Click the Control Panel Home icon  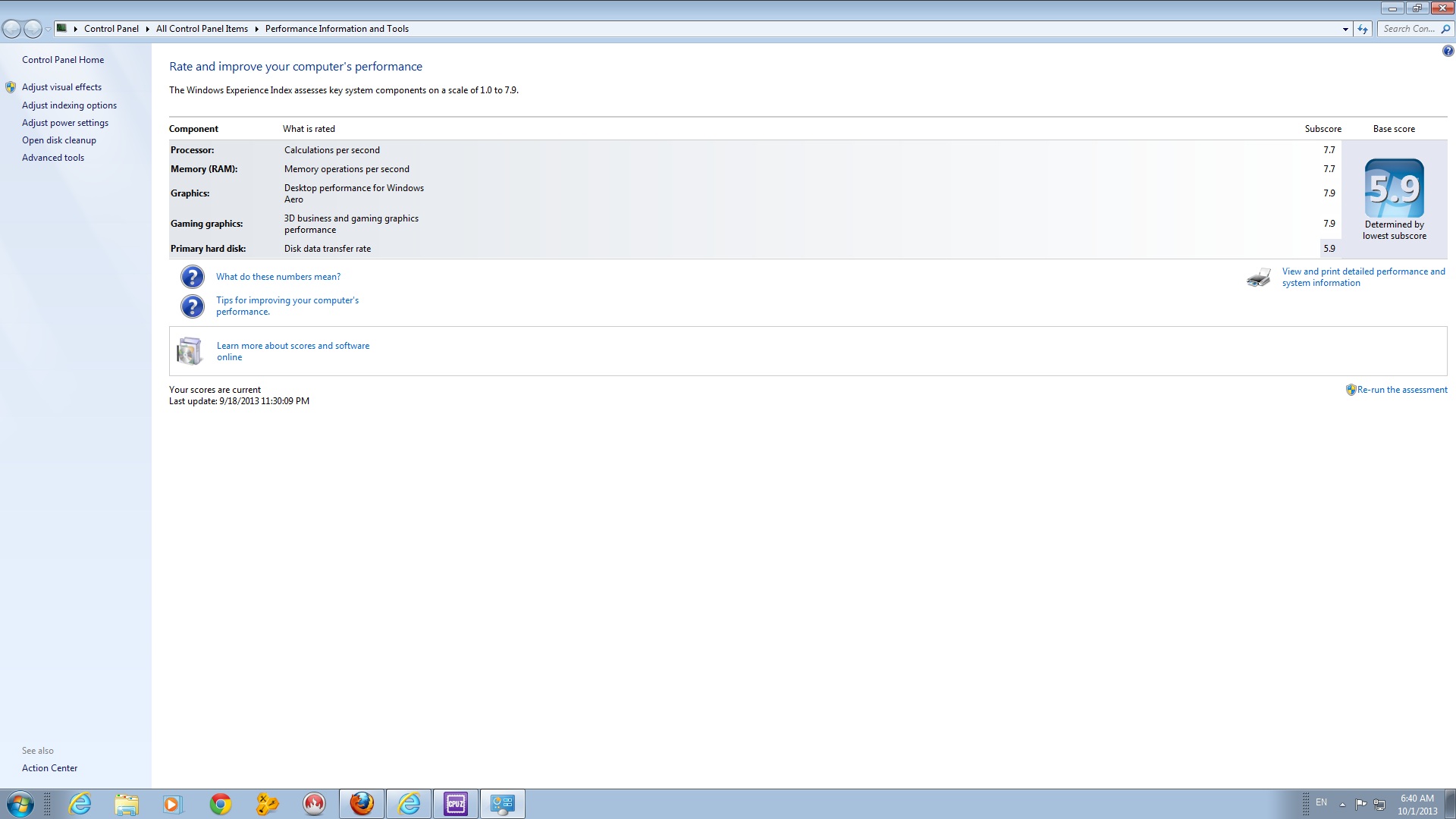click(62, 59)
